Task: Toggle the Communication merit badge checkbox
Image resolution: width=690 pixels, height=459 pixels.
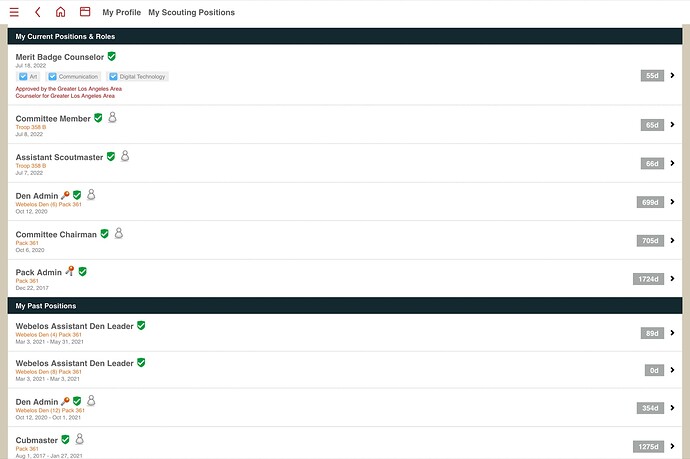Action: (52, 77)
